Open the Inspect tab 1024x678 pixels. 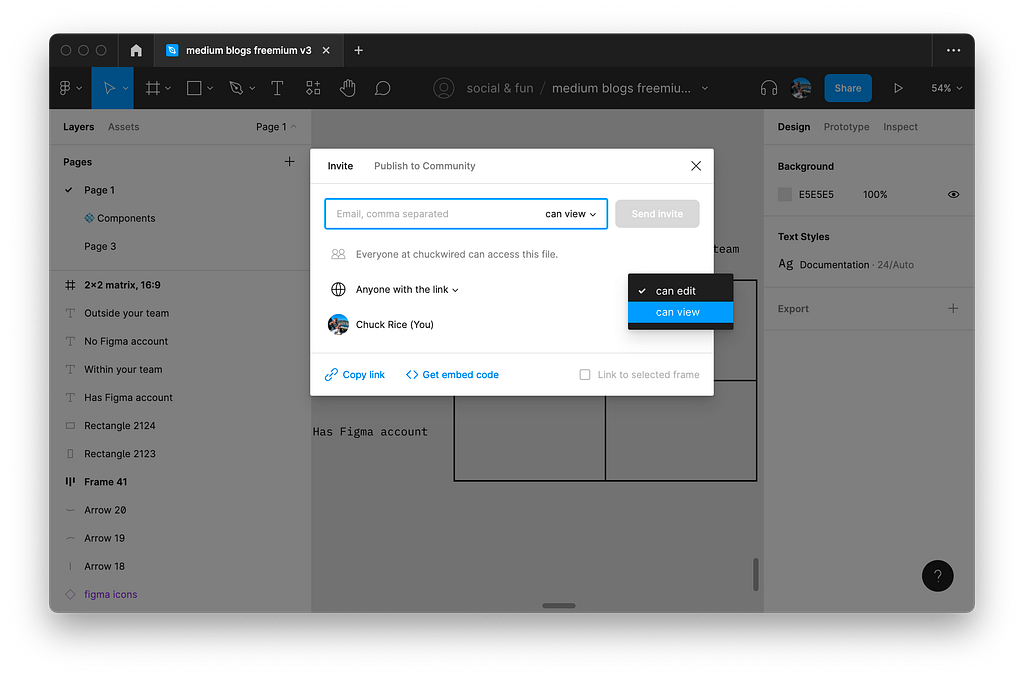point(900,127)
